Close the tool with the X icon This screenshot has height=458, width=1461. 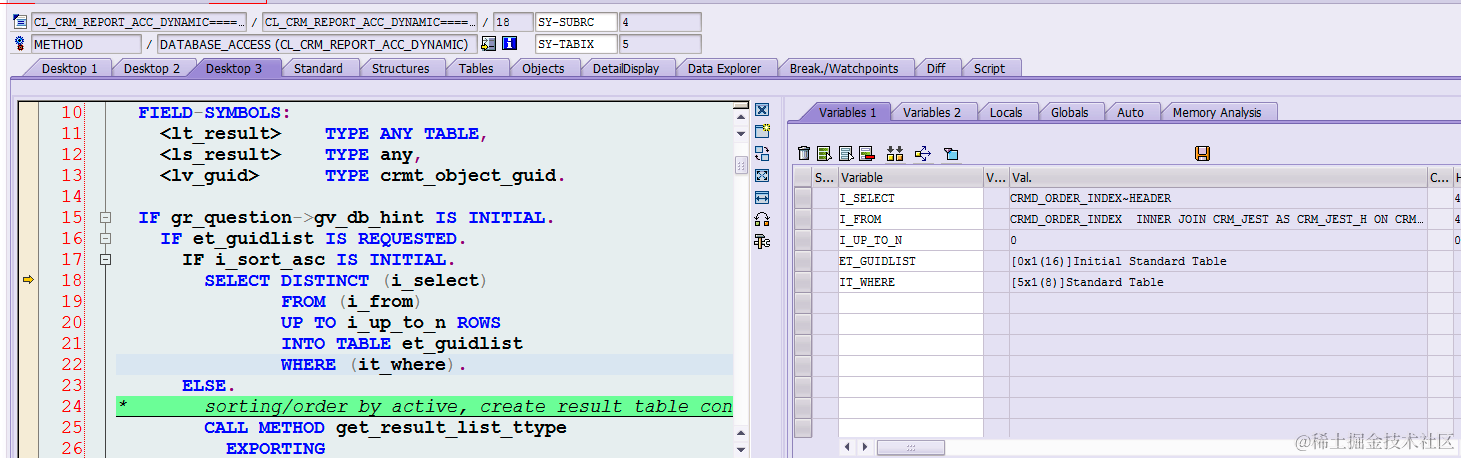pyautogui.click(x=762, y=110)
